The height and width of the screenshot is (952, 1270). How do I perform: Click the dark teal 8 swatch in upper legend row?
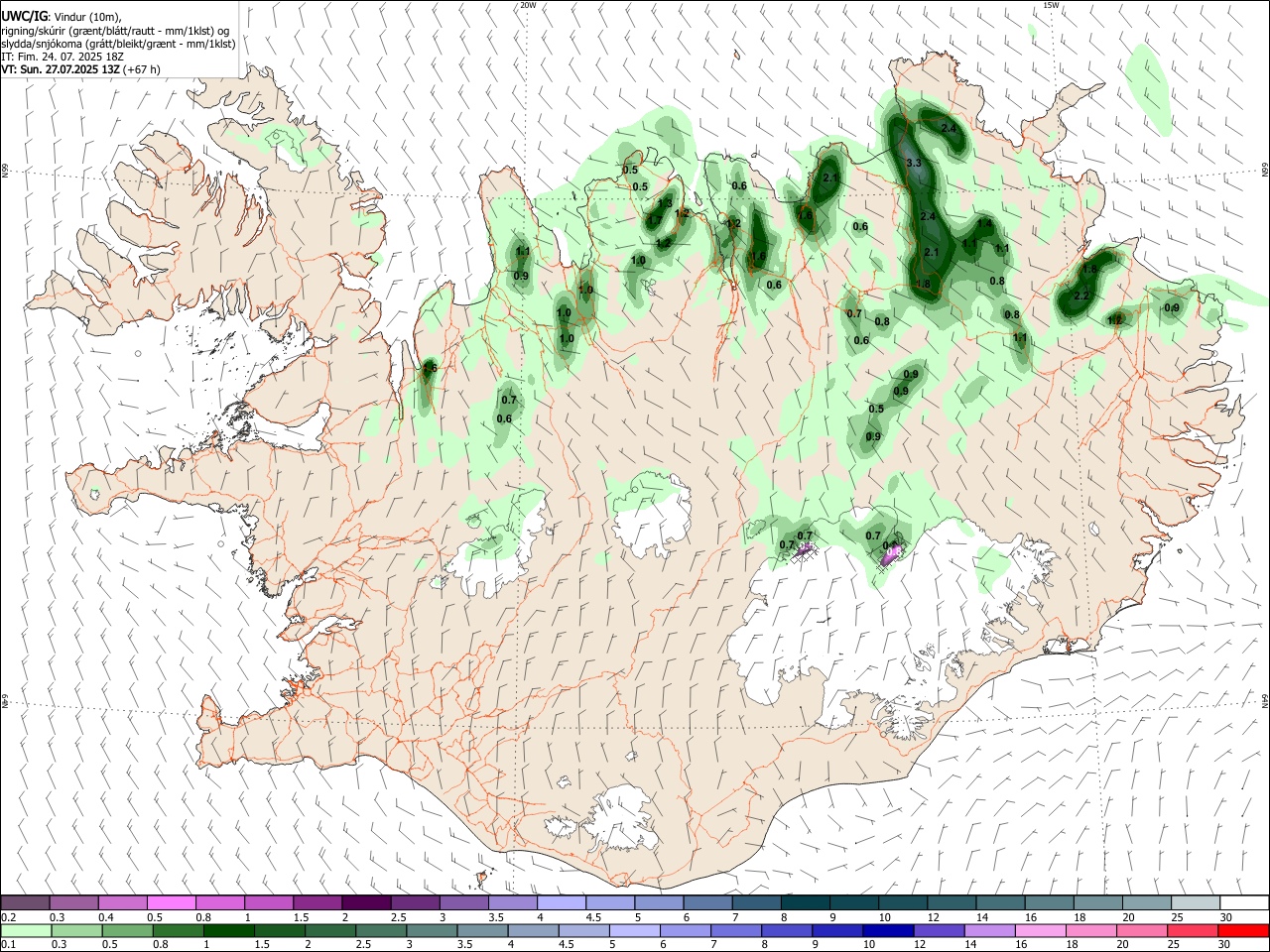[806, 902]
